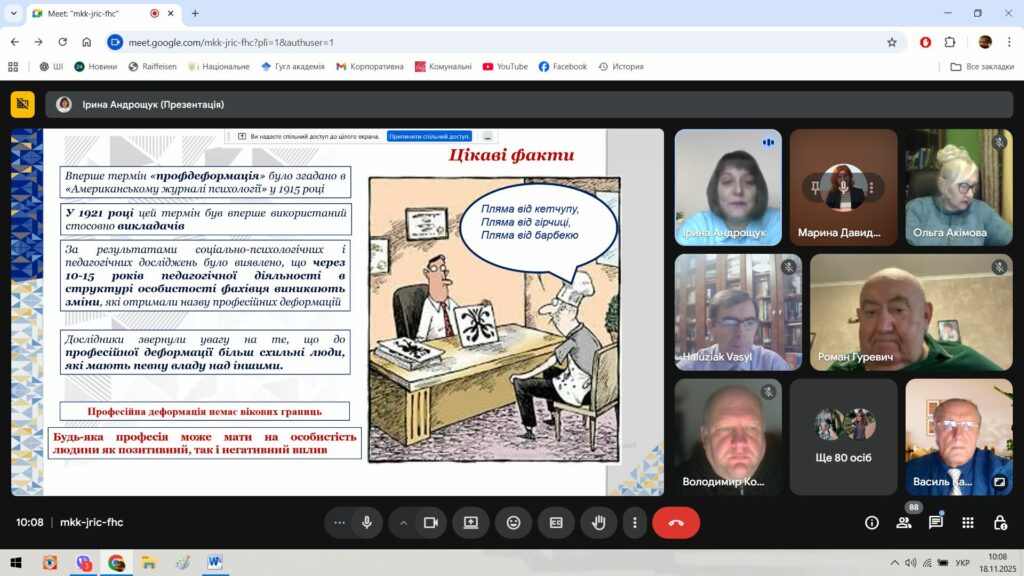Toggle the microphone on or off
Viewport: 1024px width, 576px height.
367,522
